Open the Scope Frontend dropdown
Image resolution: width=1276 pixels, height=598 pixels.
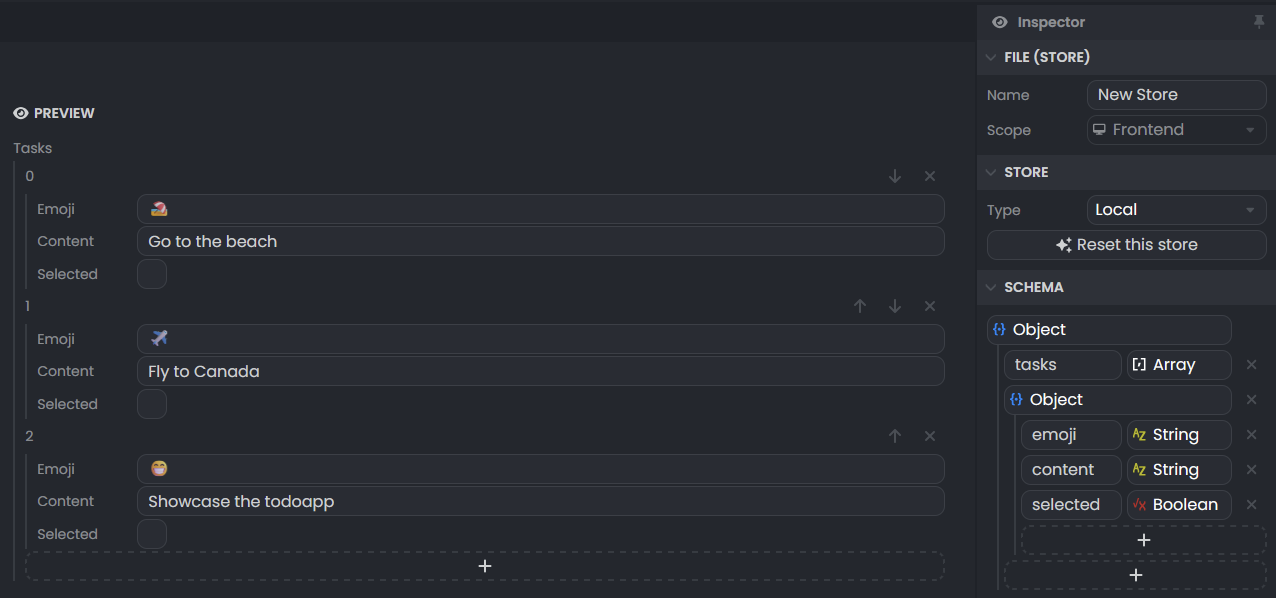point(1176,130)
